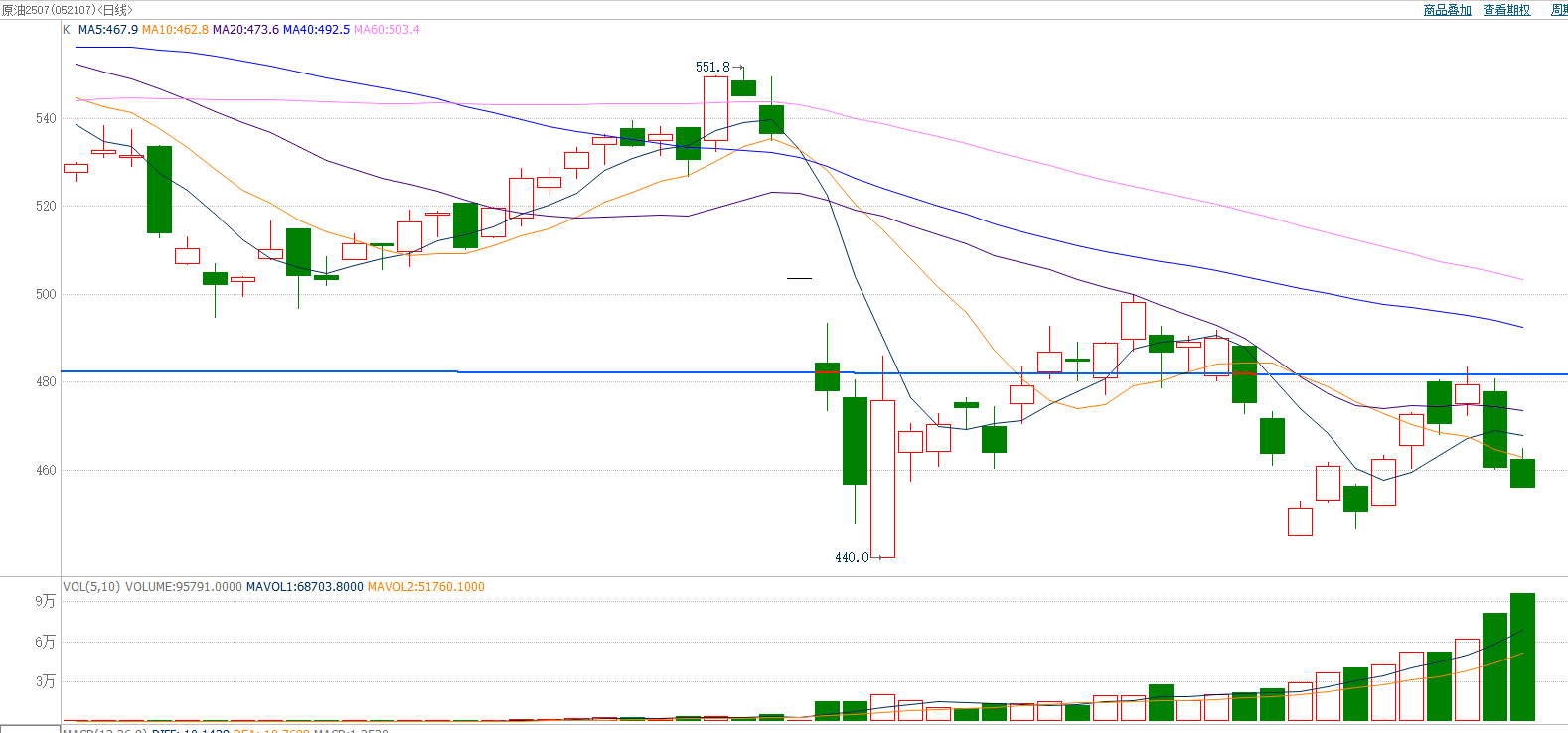Select the tallest green volume bar
This screenshot has width=1568, height=733.
pyautogui.click(x=1522, y=657)
